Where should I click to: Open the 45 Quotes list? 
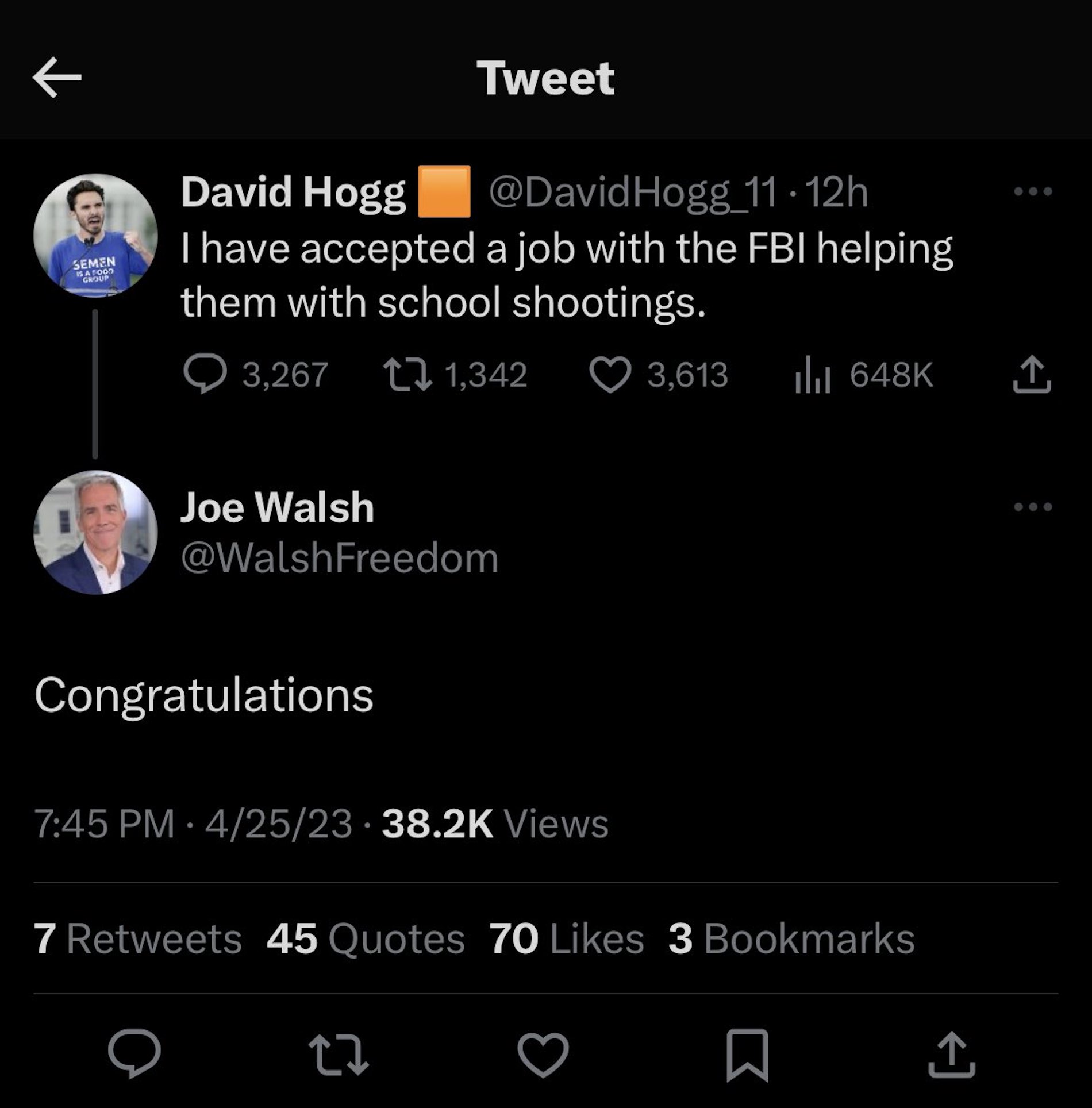coord(366,939)
